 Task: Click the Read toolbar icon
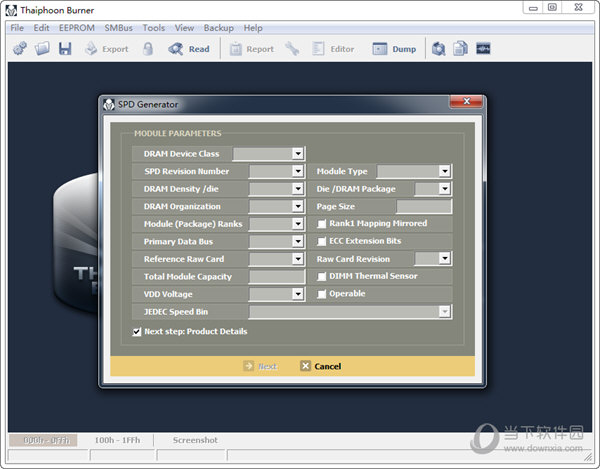(x=176, y=49)
